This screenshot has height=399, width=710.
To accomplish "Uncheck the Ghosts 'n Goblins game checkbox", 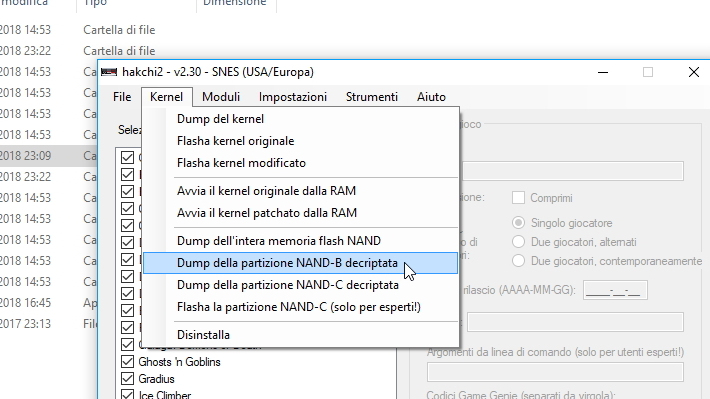I will 127,361.
